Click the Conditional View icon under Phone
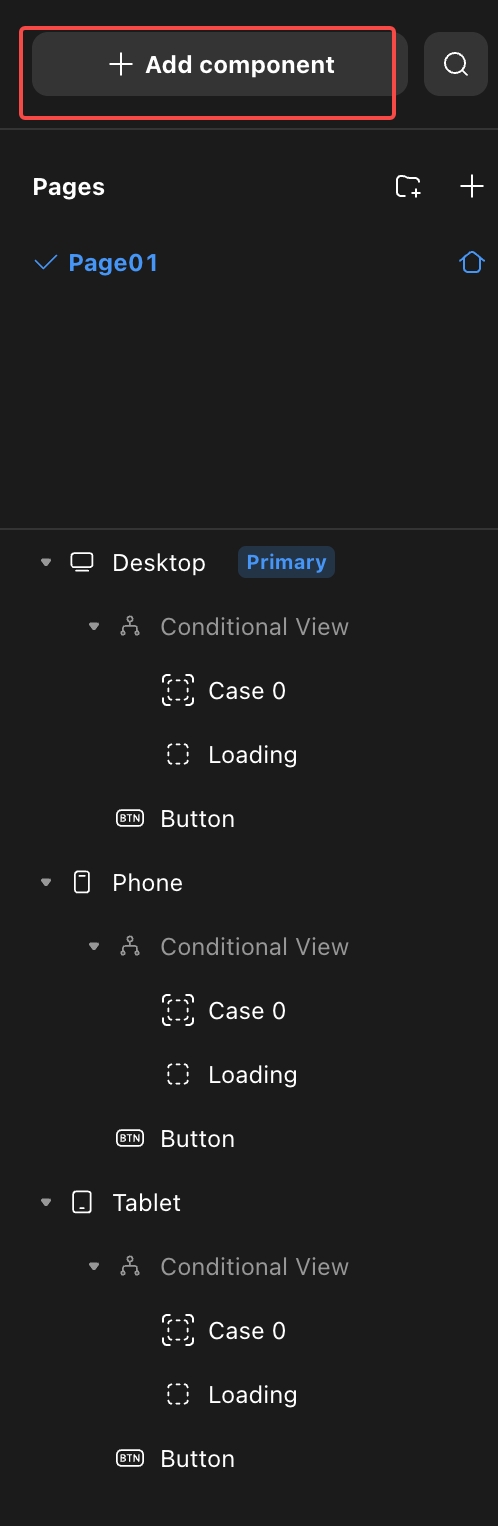The image size is (498, 1526). (130, 946)
